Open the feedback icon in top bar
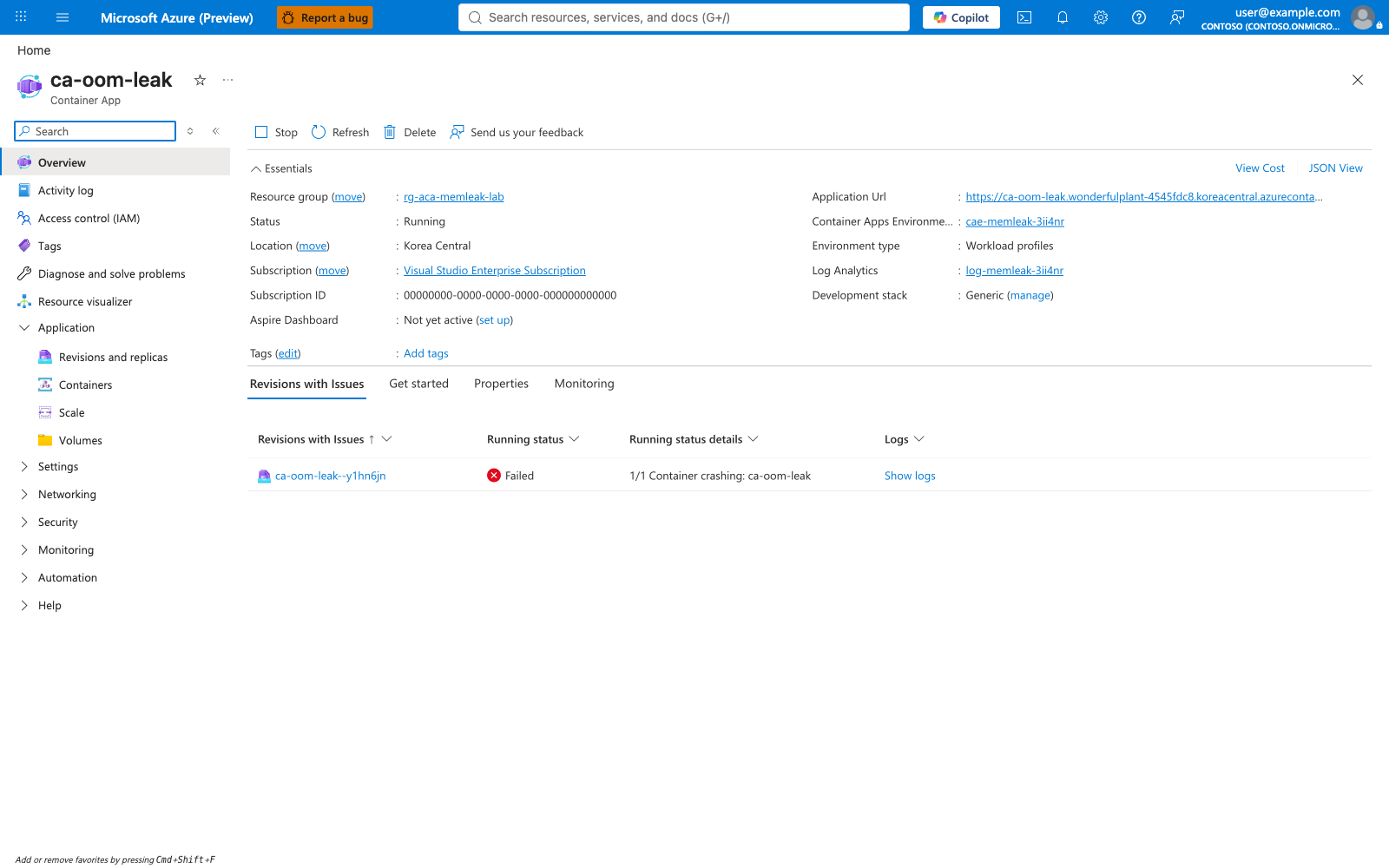1389x868 pixels. point(1177,17)
